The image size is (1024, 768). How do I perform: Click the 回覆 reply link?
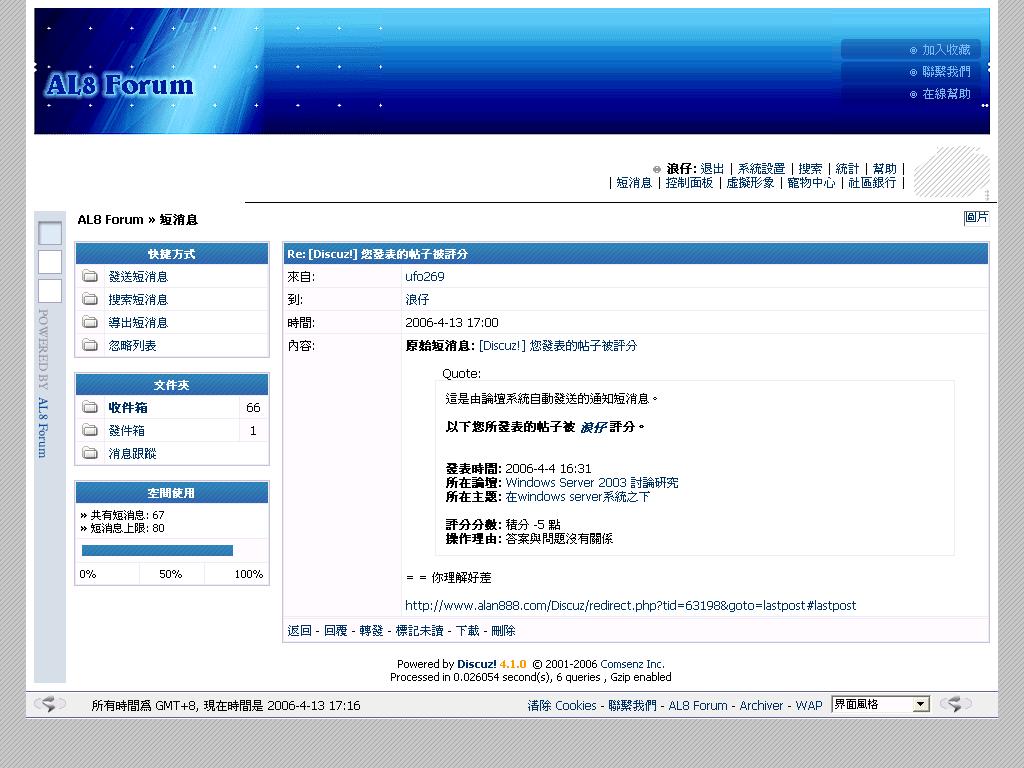point(335,631)
